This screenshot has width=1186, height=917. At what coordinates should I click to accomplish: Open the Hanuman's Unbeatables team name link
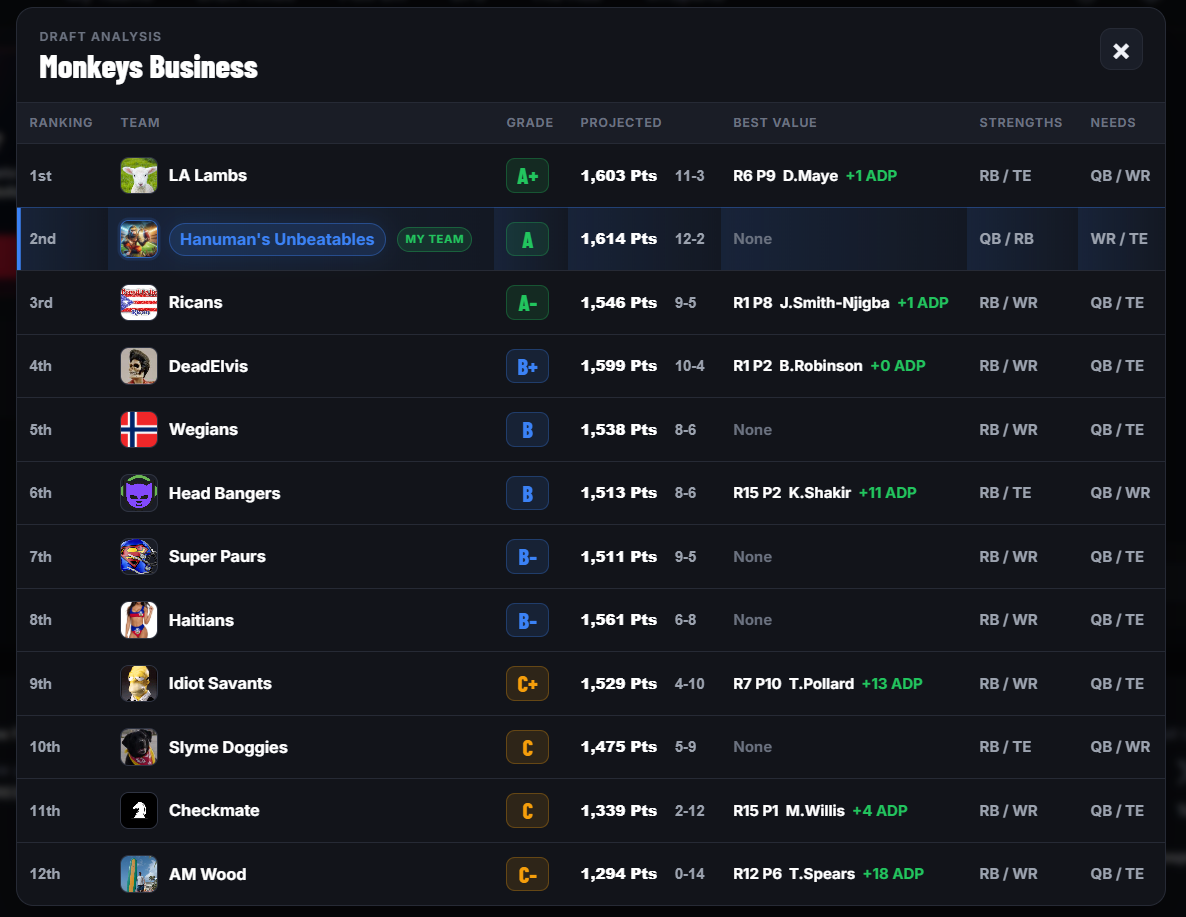(277, 239)
